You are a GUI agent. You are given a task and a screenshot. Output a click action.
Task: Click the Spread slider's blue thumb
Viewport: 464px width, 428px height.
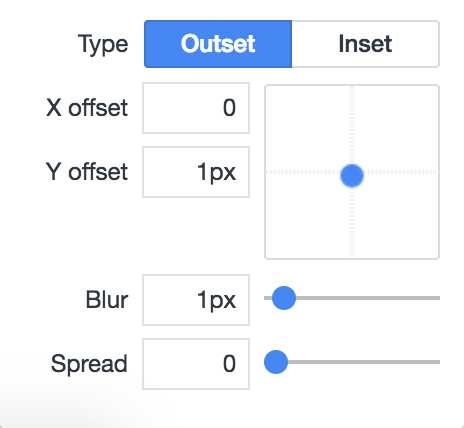276,362
